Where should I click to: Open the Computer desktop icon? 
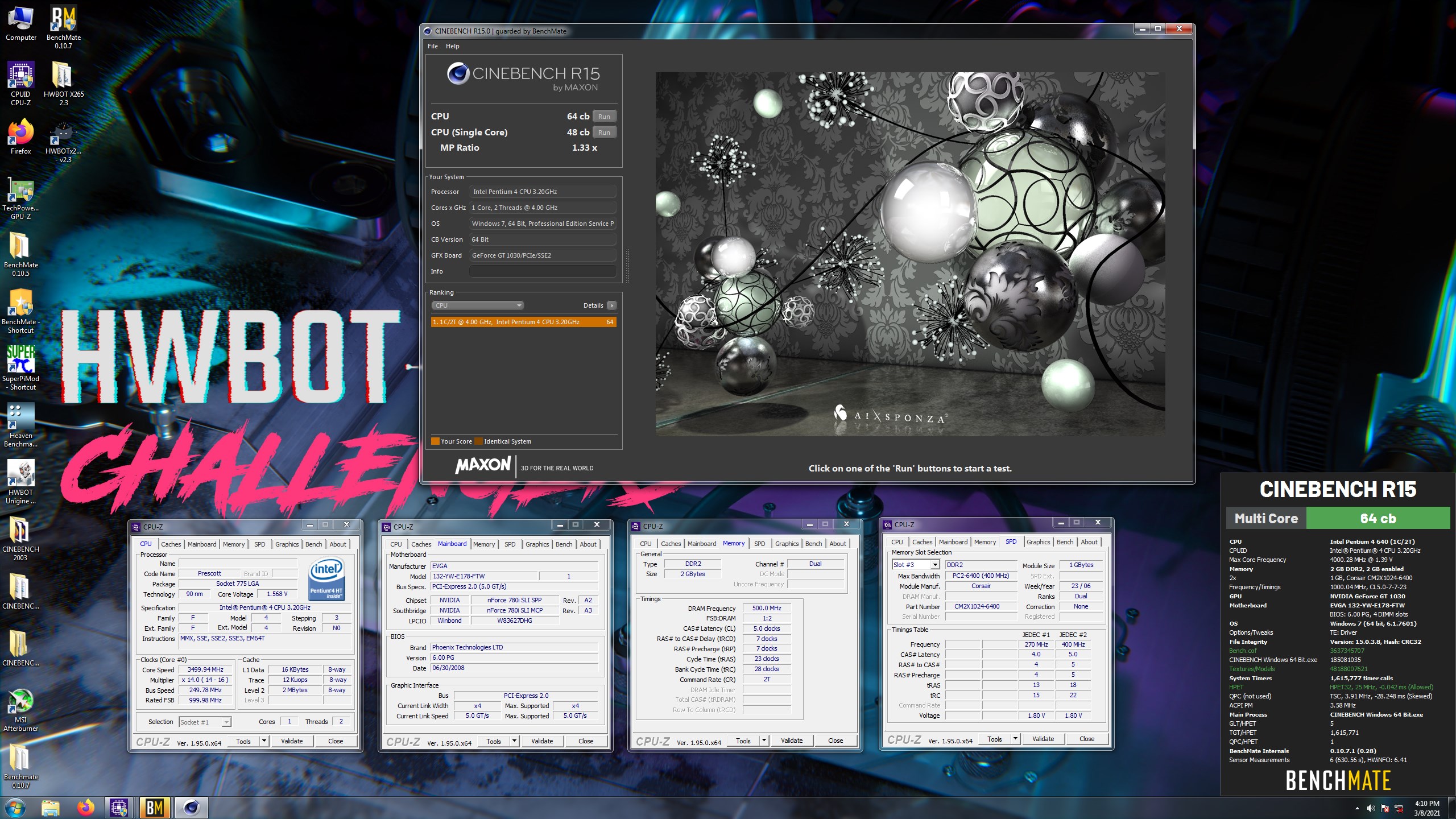[x=21, y=24]
